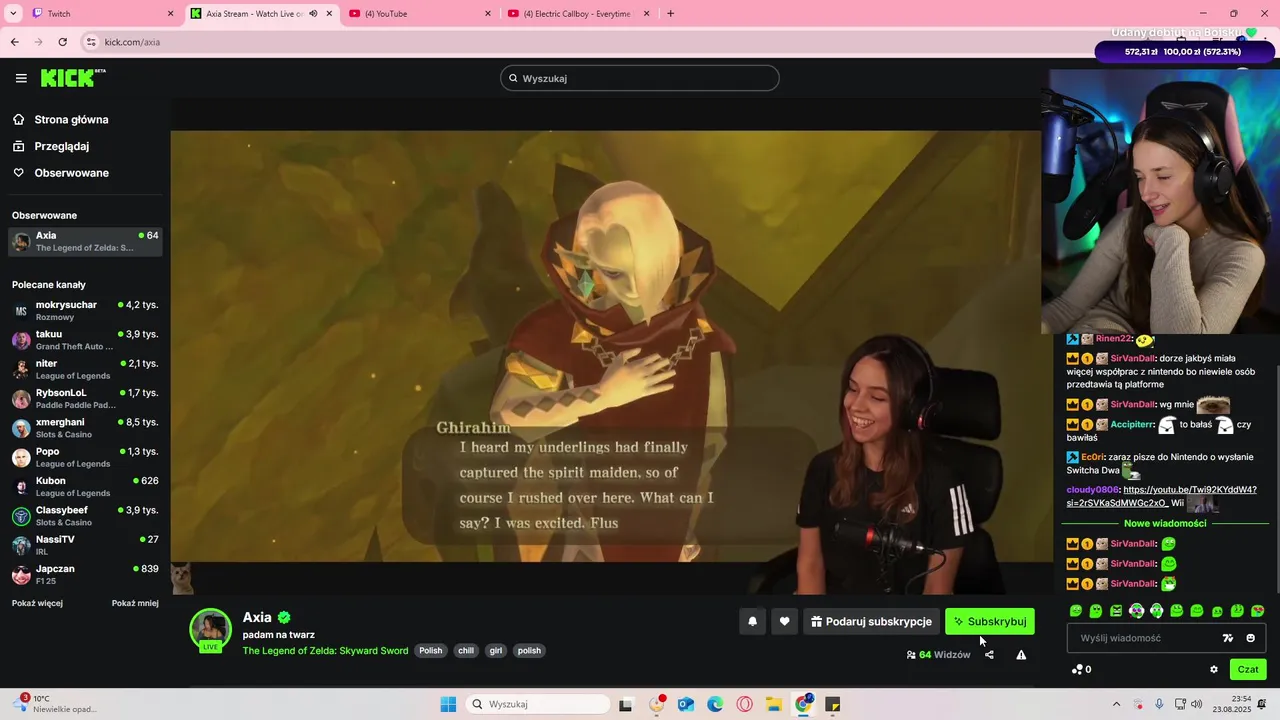
Task: Click the chill tag
Action: click(x=466, y=651)
